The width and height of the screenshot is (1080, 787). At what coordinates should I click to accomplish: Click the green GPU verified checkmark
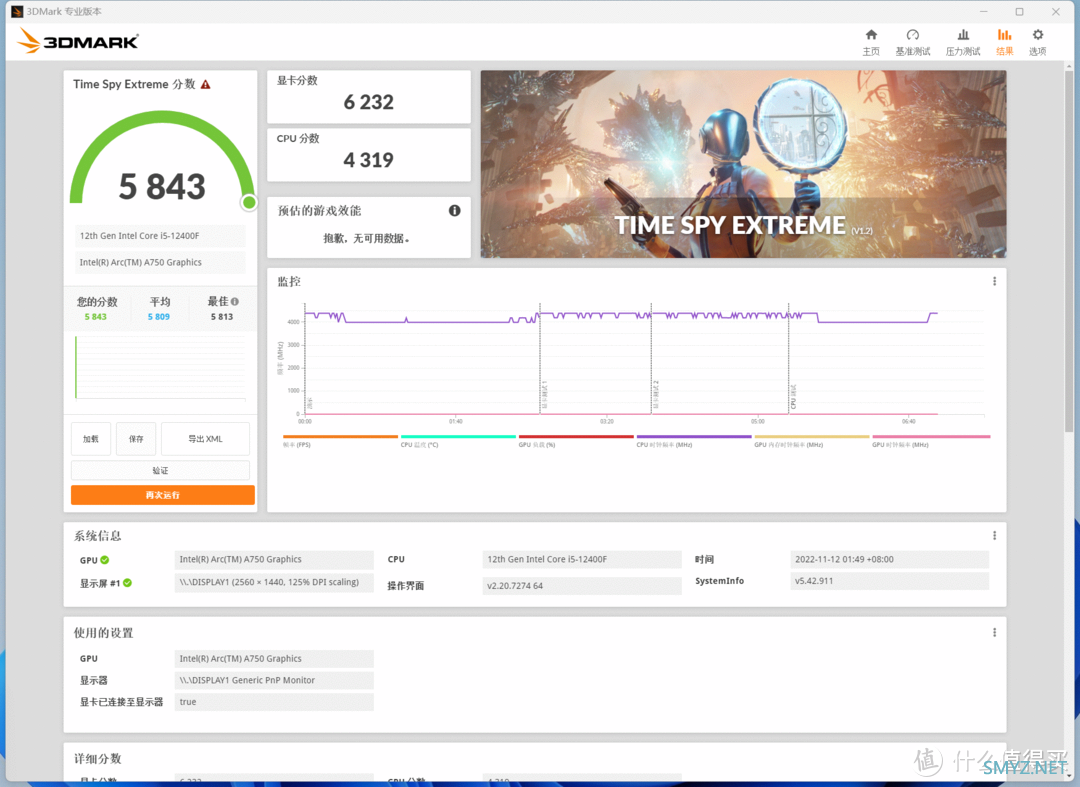coord(105,560)
